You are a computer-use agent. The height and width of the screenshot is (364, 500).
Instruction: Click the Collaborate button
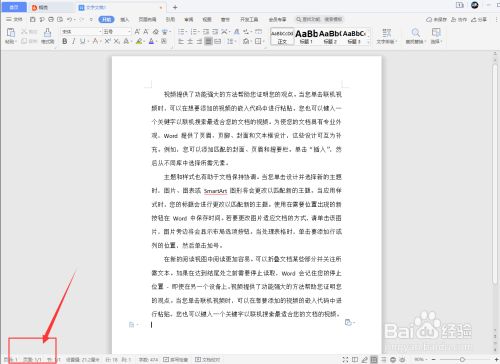click(x=459, y=20)
